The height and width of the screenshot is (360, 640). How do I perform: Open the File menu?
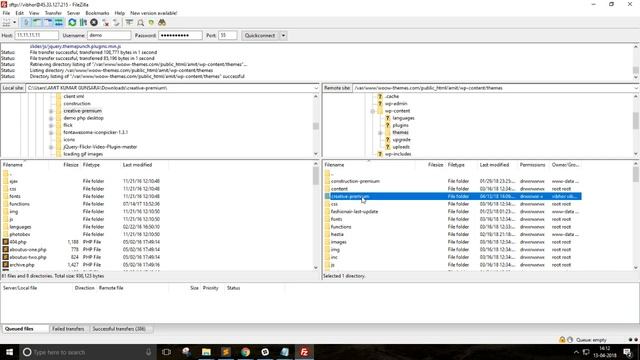[x=6, y=13]
